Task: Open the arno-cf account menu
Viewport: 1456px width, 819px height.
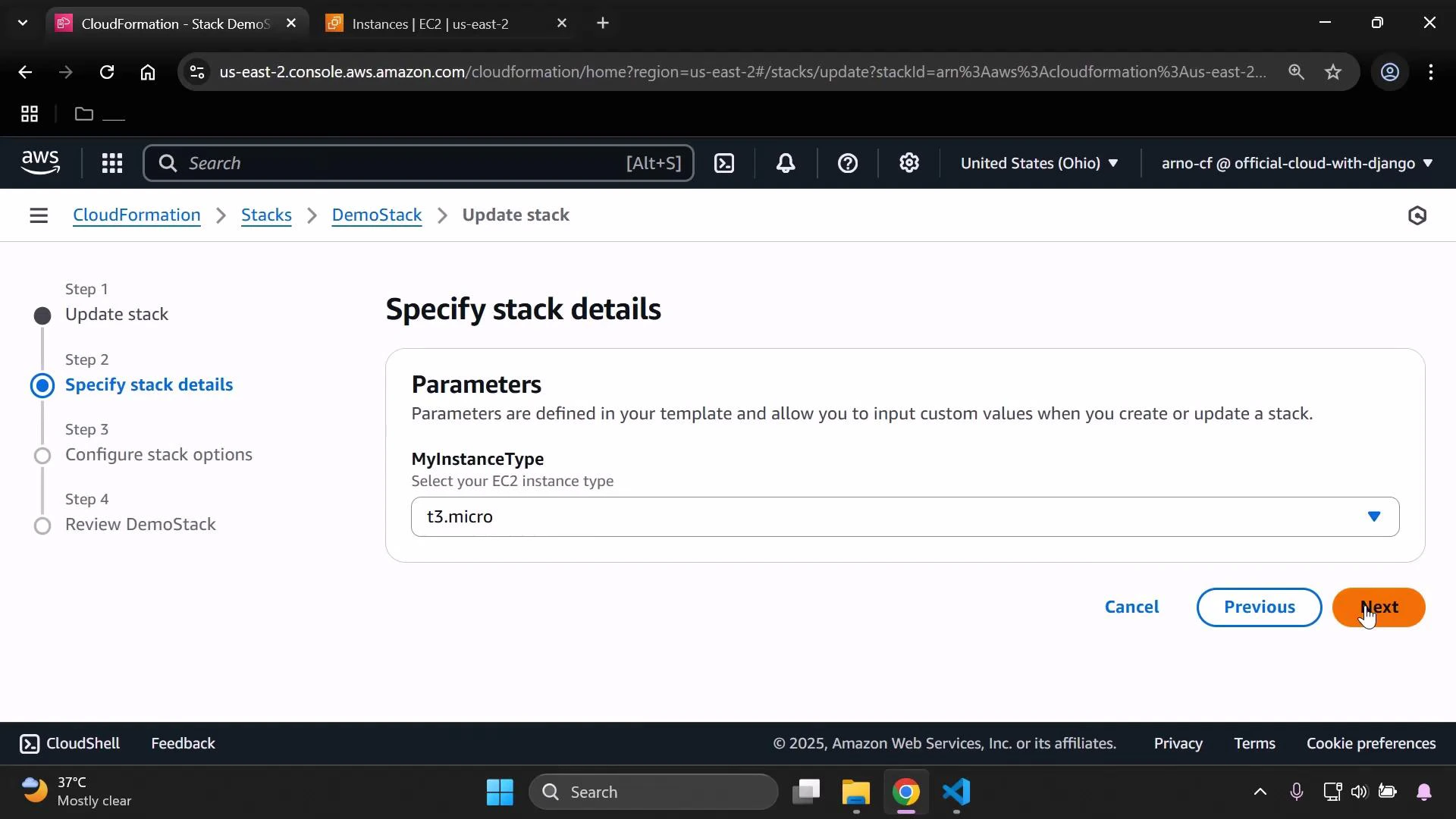Action: [x=1293, y=163]
